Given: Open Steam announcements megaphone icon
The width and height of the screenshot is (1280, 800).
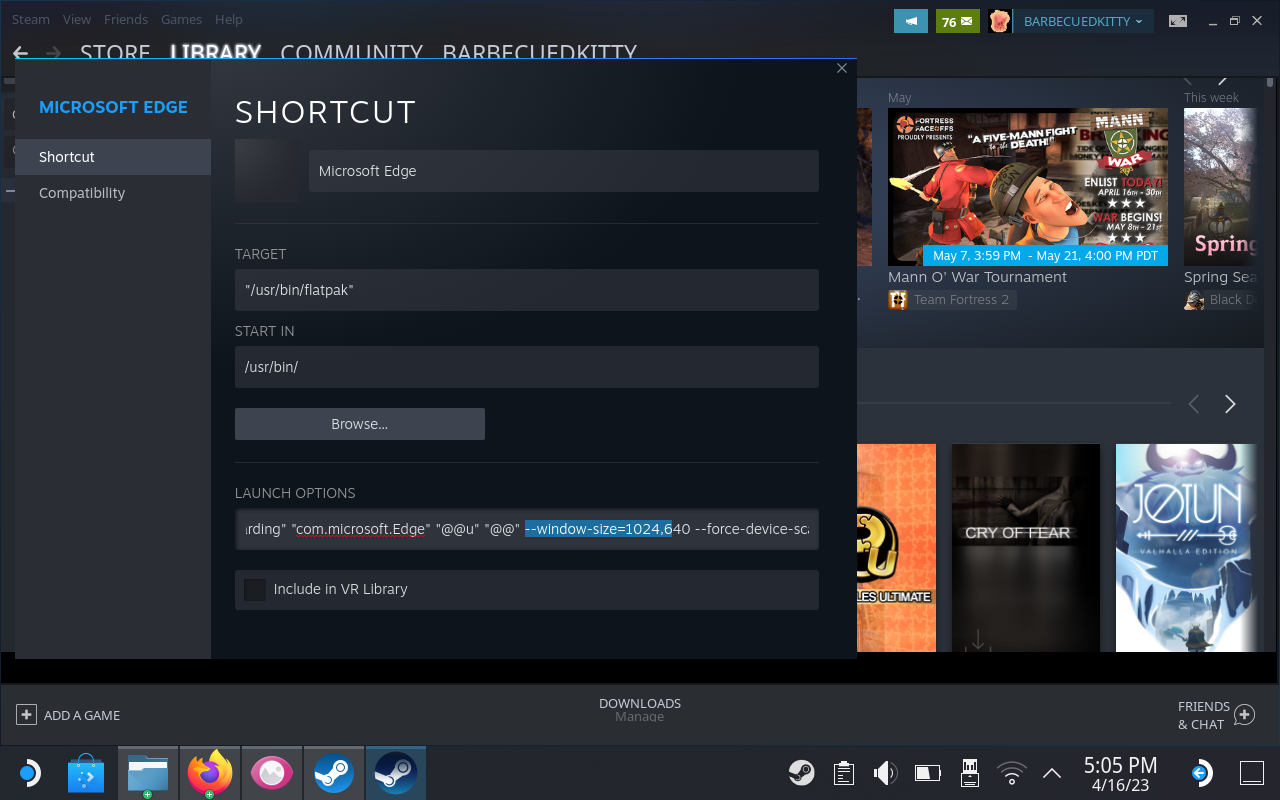Looking at the screenshot, I should click(x=910, y=21).
